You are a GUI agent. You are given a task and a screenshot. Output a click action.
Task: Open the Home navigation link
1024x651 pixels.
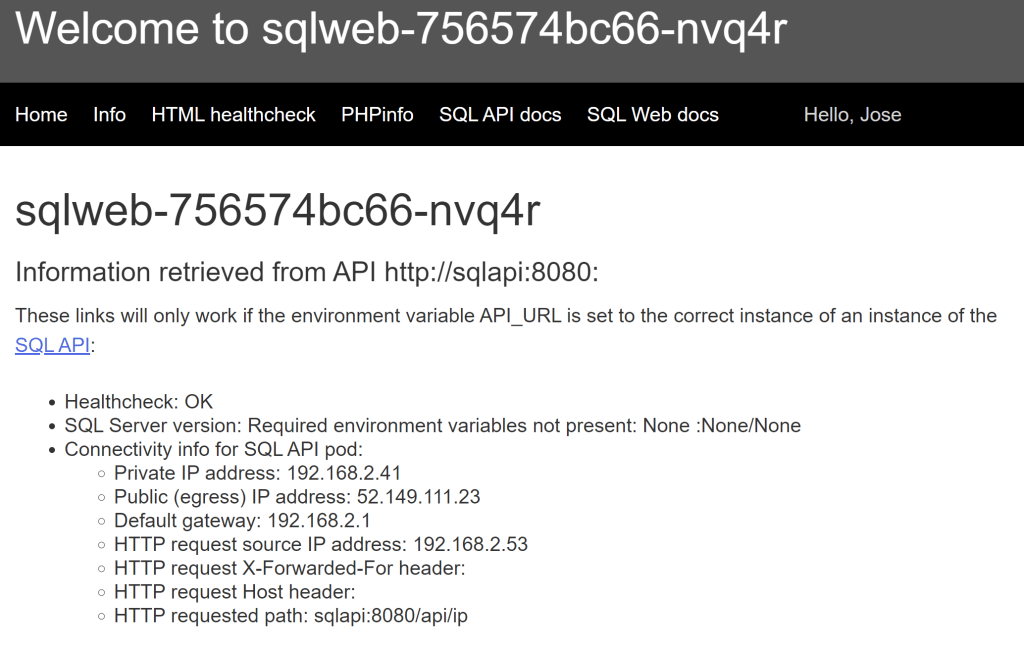41,115
